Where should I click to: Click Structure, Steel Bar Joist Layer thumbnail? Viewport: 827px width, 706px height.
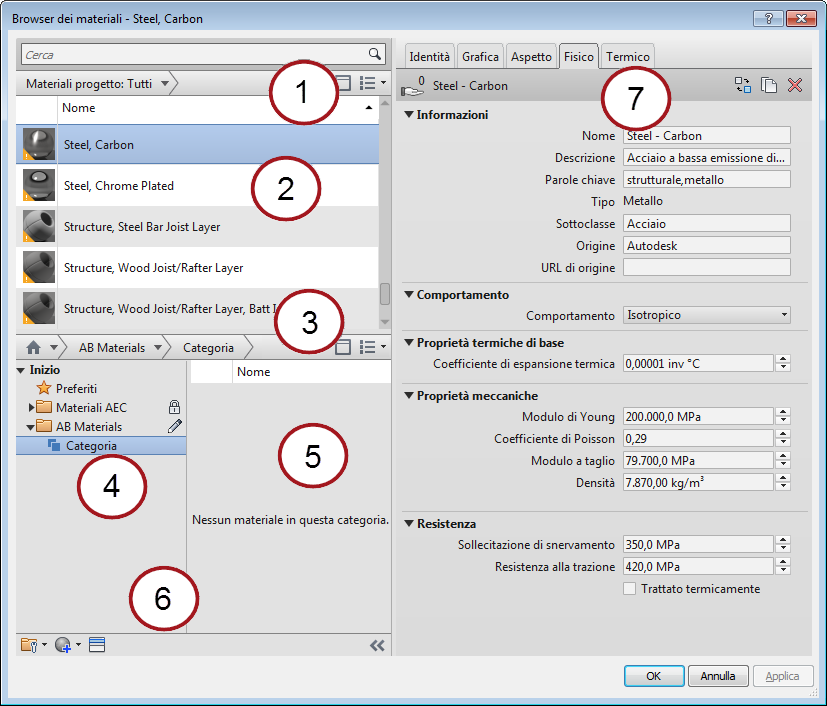pyautogui.click(x=39, y=226)
